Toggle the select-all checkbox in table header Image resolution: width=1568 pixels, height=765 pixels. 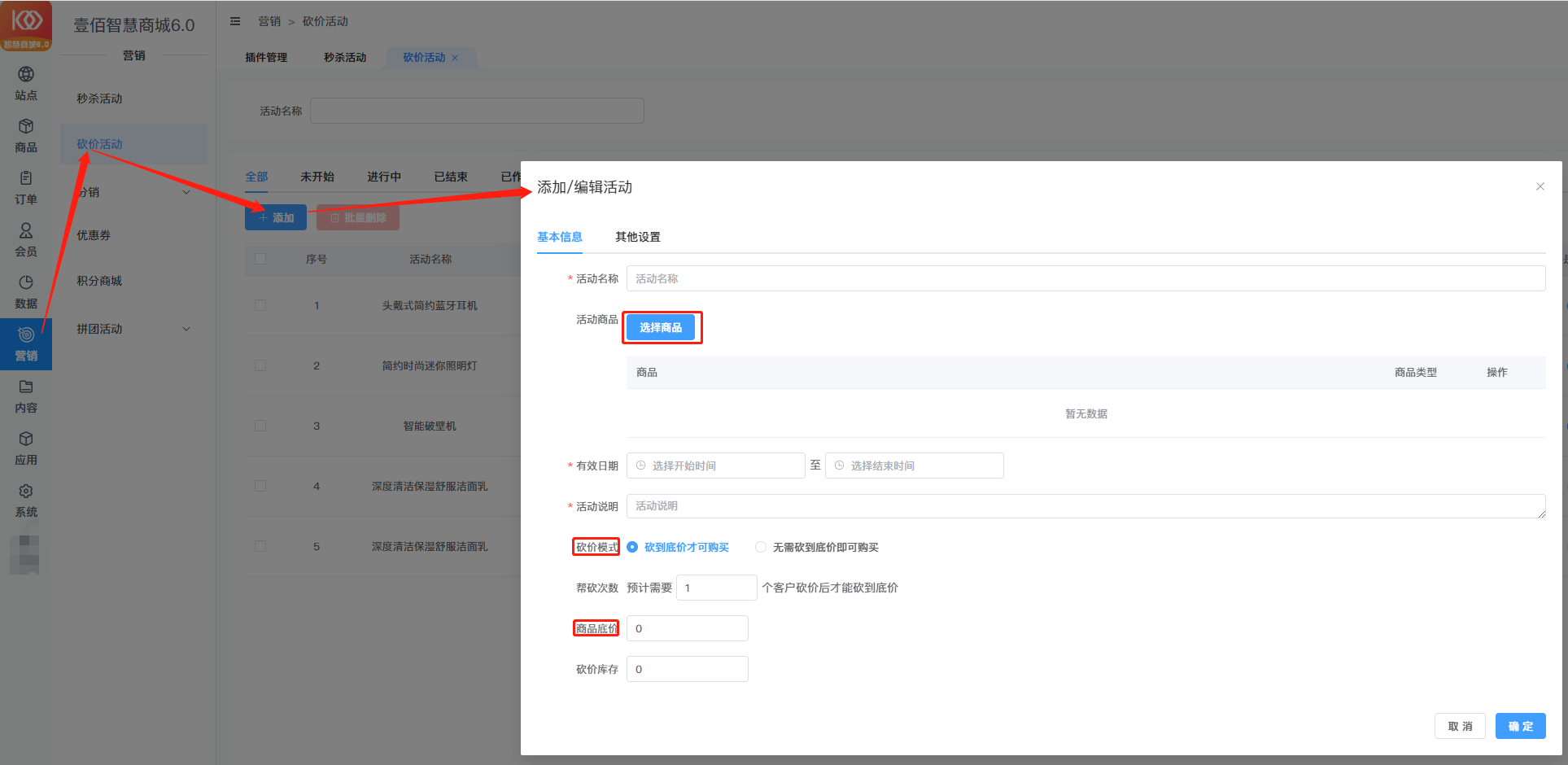(260, 259)
